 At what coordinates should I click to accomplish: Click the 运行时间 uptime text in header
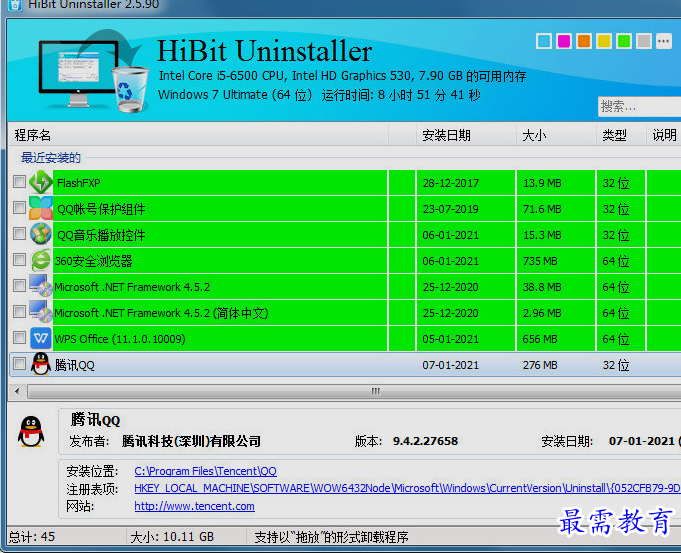coord(401,95)
